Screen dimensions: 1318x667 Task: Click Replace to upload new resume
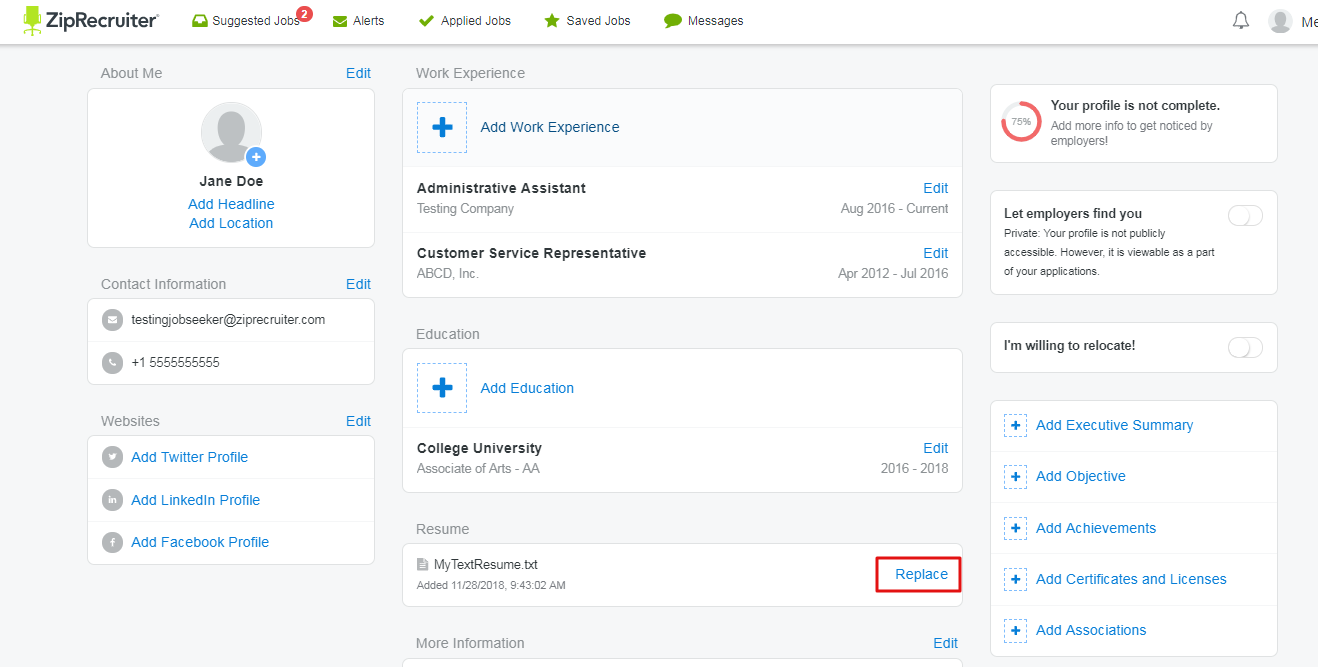(x=920, y=574)
